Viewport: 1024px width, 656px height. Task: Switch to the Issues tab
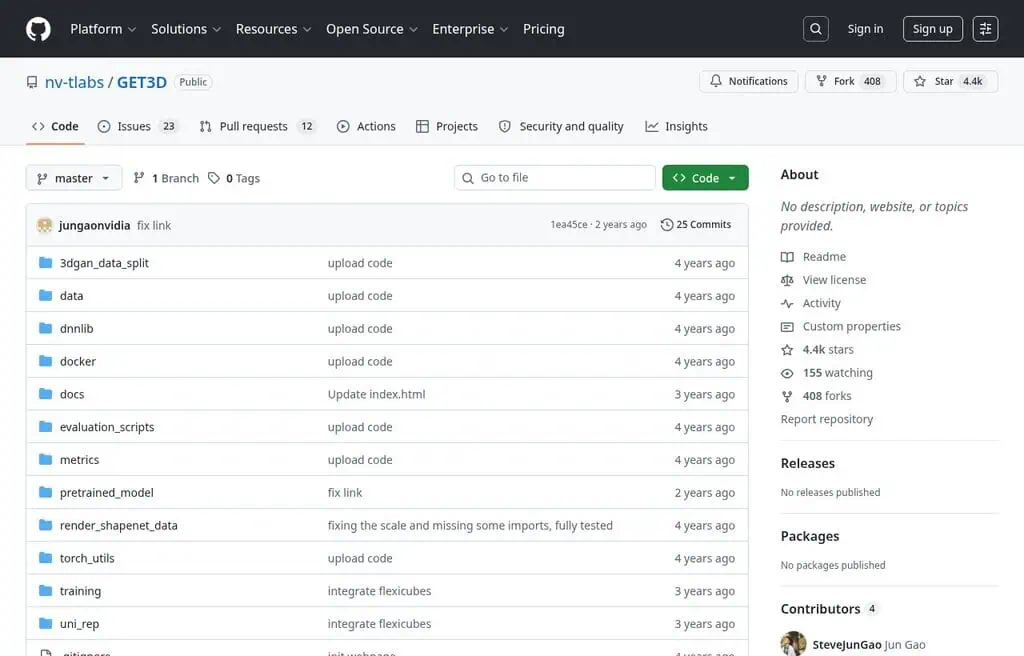[x=138, y=126]
